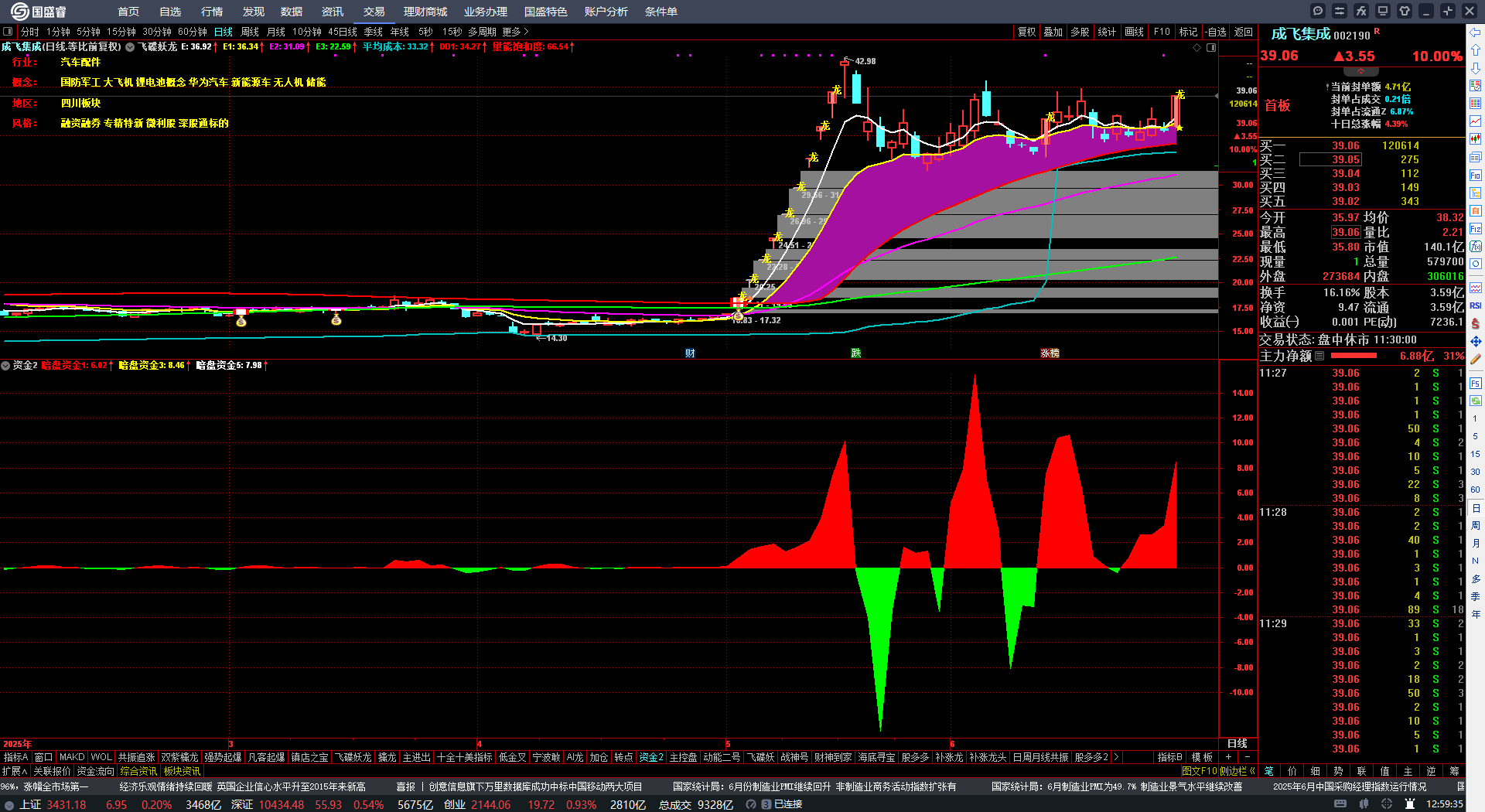Toggle the round icon beside 飞碟妖龙 indicator
This screenshot has width=1485, height=812.
point(130,47)
